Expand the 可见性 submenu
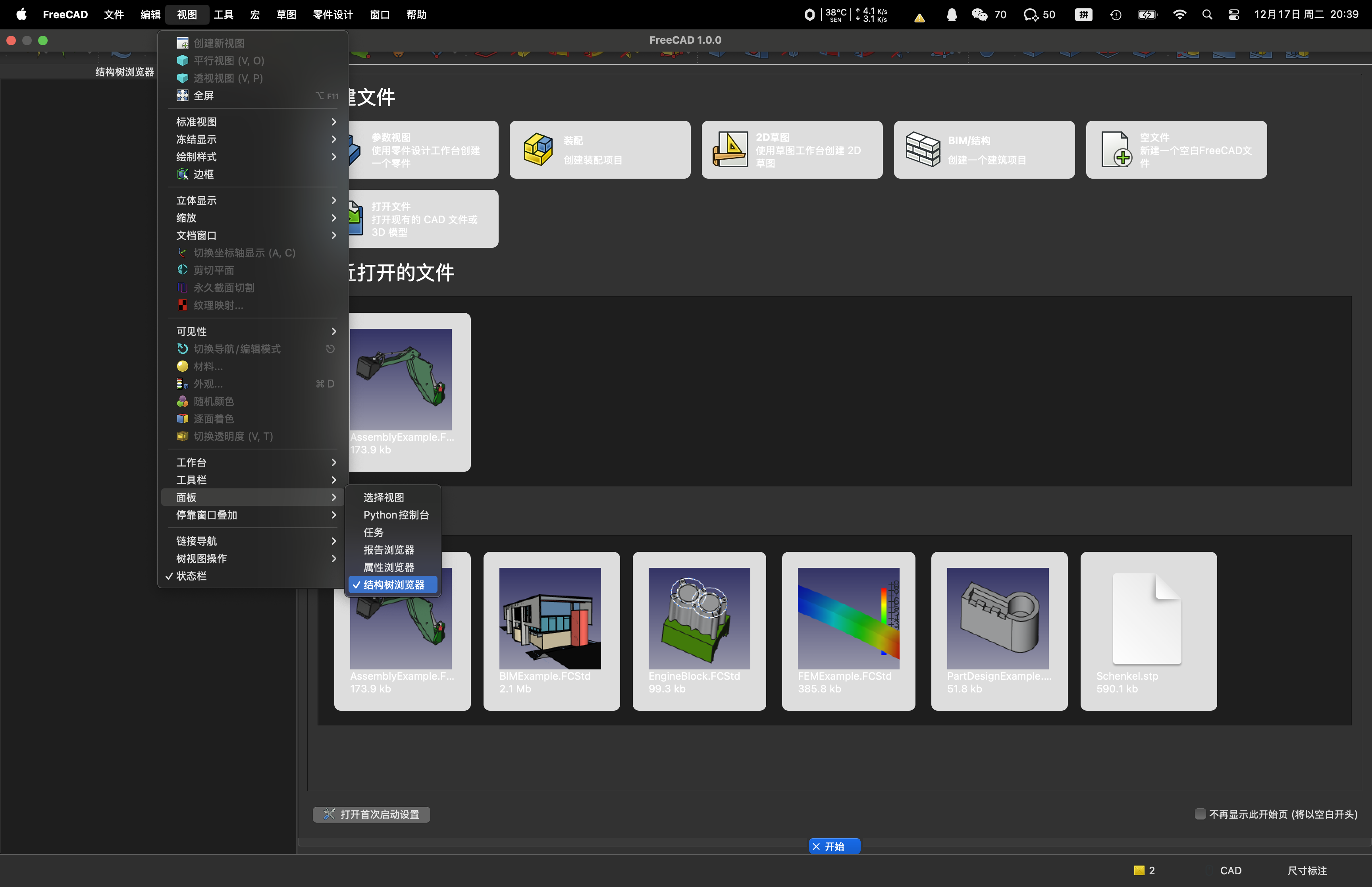 [252, 331]
